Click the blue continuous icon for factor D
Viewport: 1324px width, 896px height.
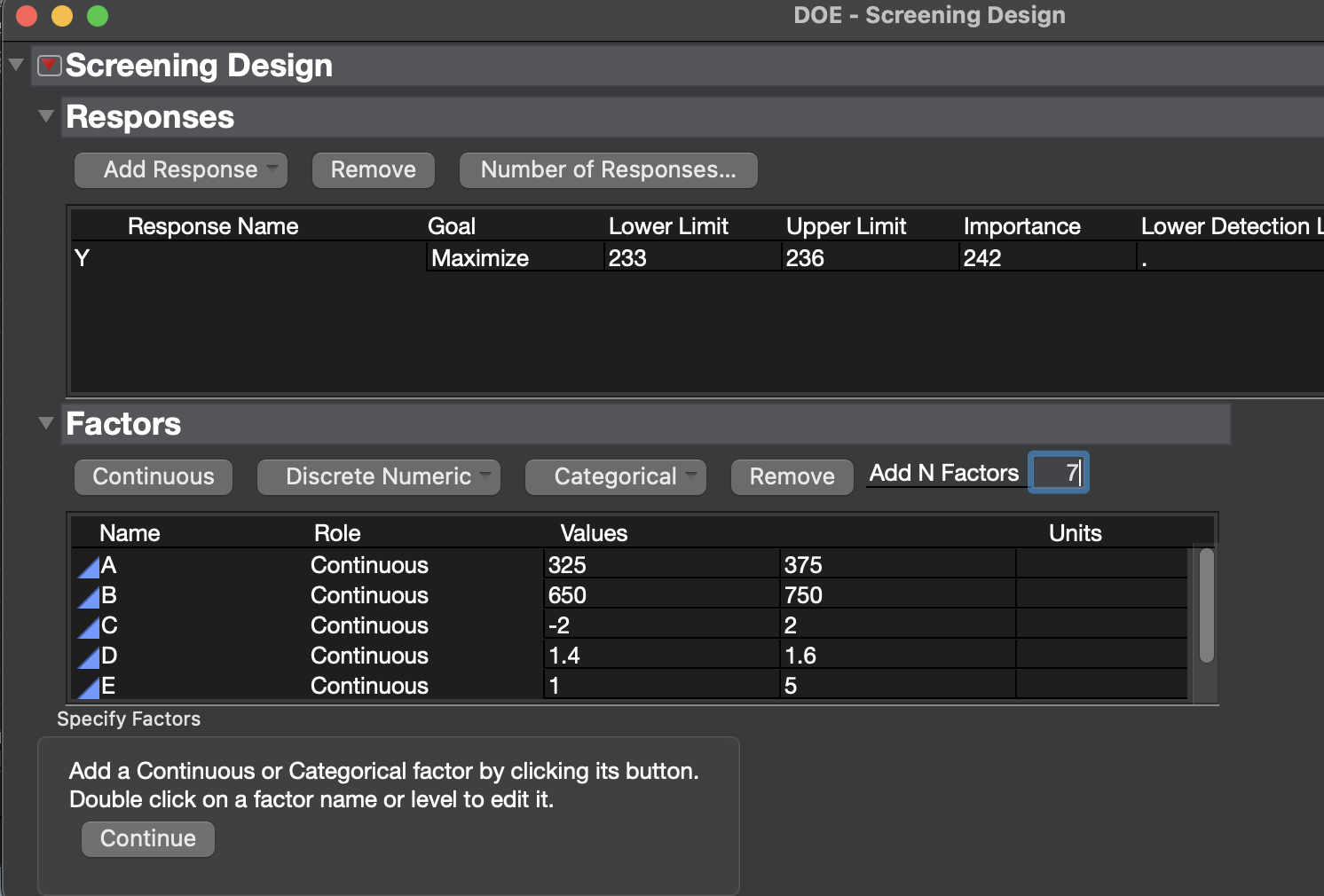[89, 657]
